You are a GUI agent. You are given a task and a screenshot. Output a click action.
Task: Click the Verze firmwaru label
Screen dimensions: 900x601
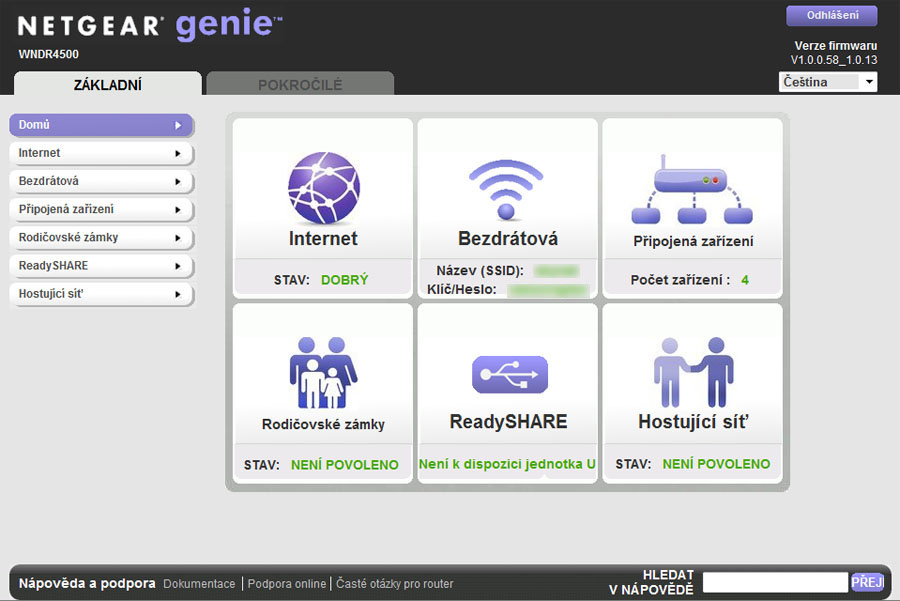pos(836,45)
